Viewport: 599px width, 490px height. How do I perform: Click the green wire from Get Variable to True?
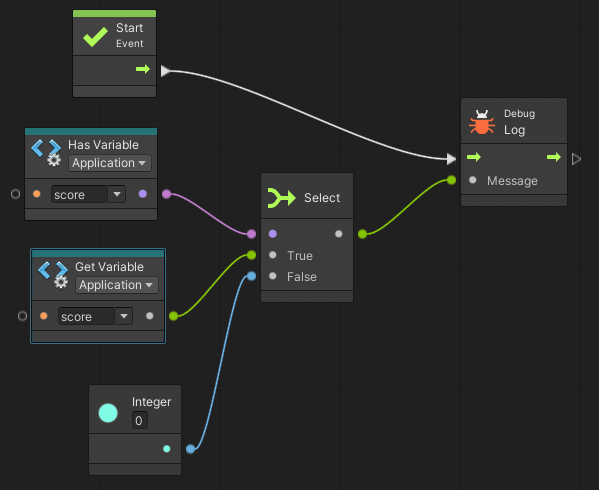(212, 286)
